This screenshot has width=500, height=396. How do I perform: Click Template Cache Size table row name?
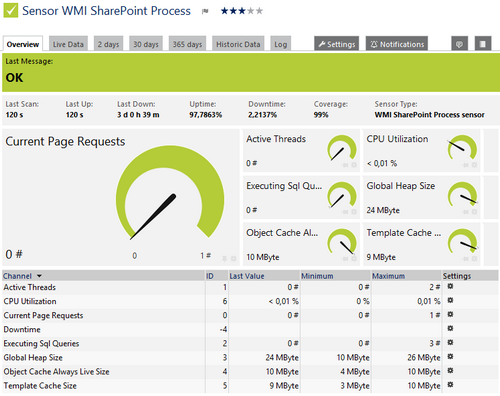point(40,385)
